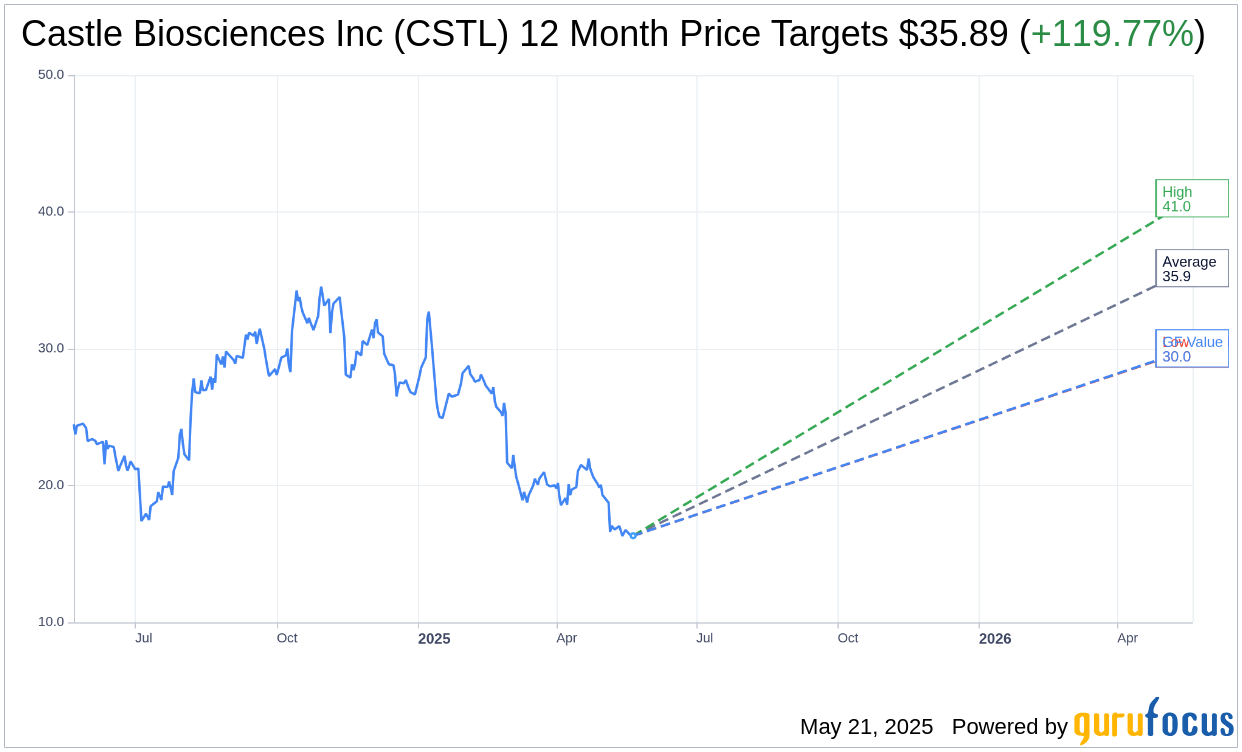The image size is (1242, 752).
Task: Click the 10.0 y-axis label
Action: click(51, 621)
